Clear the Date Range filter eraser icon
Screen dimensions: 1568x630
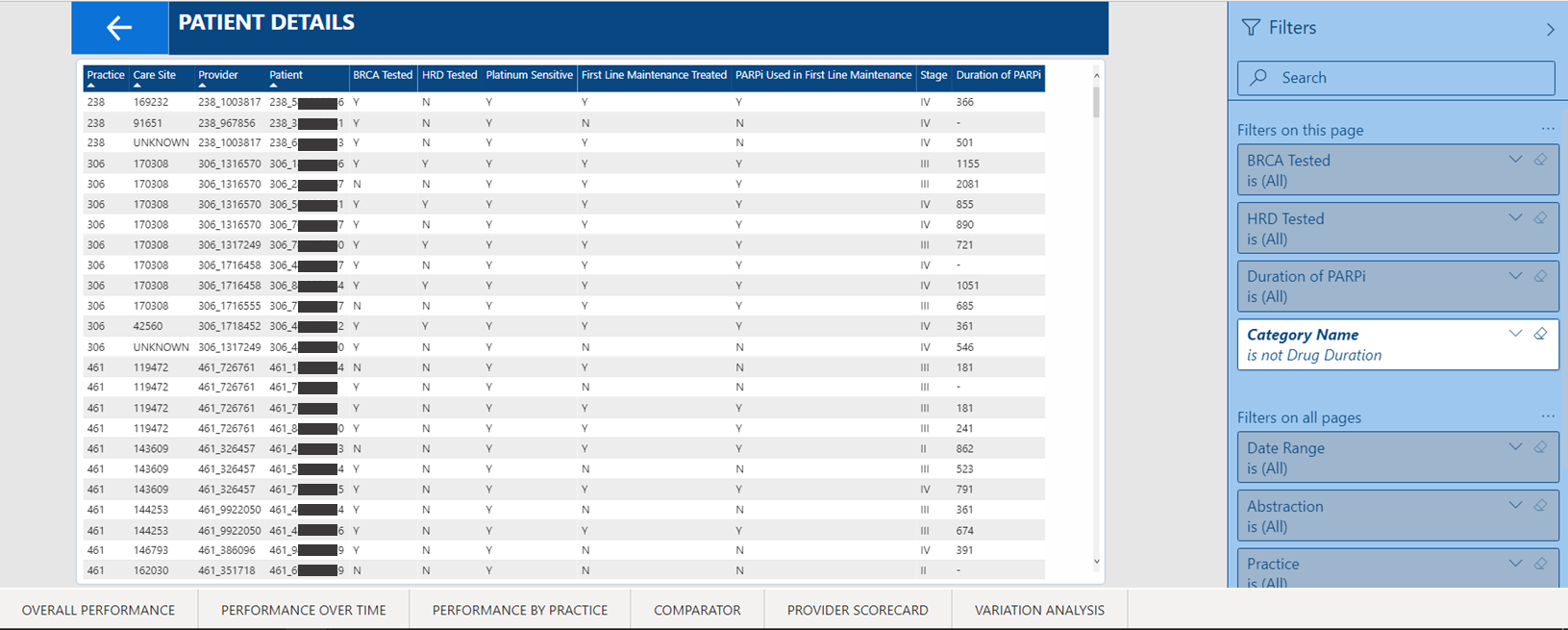coord(1540,447)
